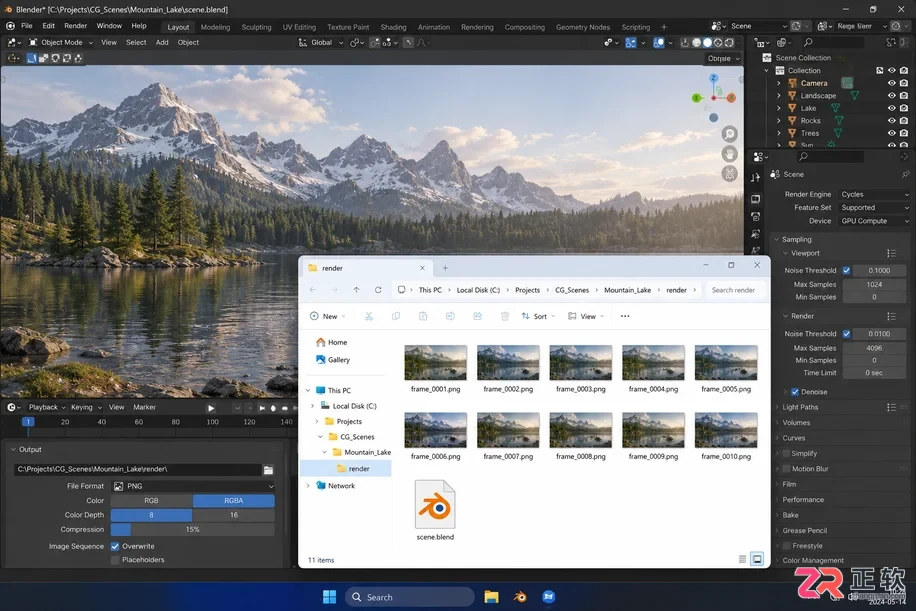This screenshot has height=611, width=916.
Task: Uncheck the Denoise checkbox
Action: pos(794,392)
